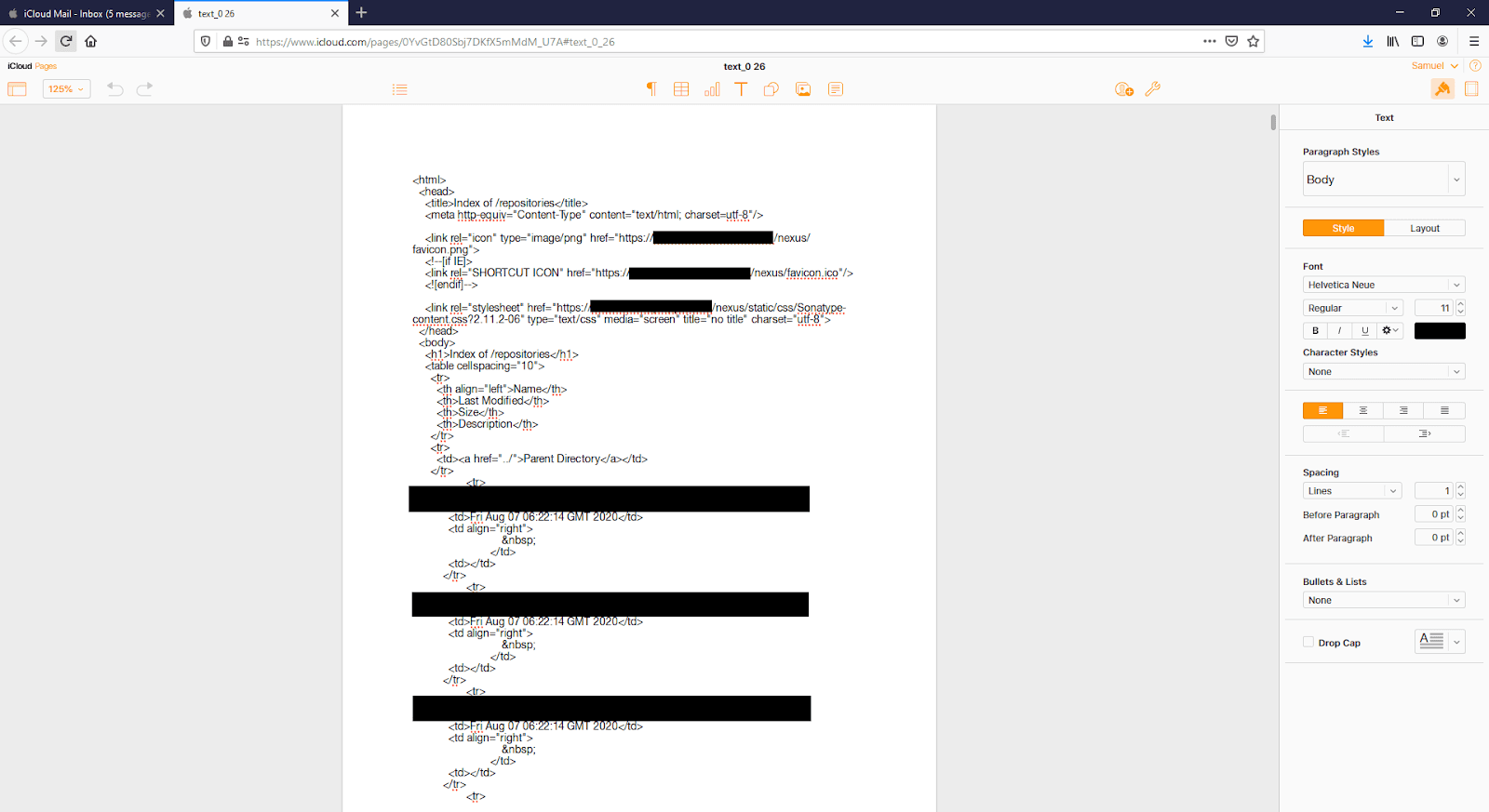This screenshot has height=812, width=1489.
Task: Insert an image using the media icon
Action: [803, 89]
